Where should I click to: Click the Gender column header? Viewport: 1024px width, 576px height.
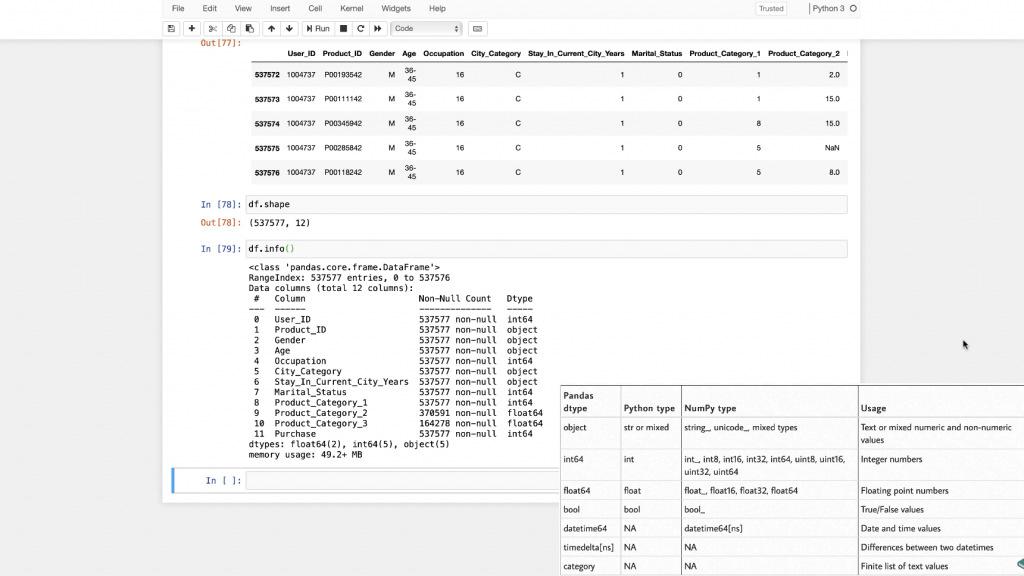tap(382, 54)
